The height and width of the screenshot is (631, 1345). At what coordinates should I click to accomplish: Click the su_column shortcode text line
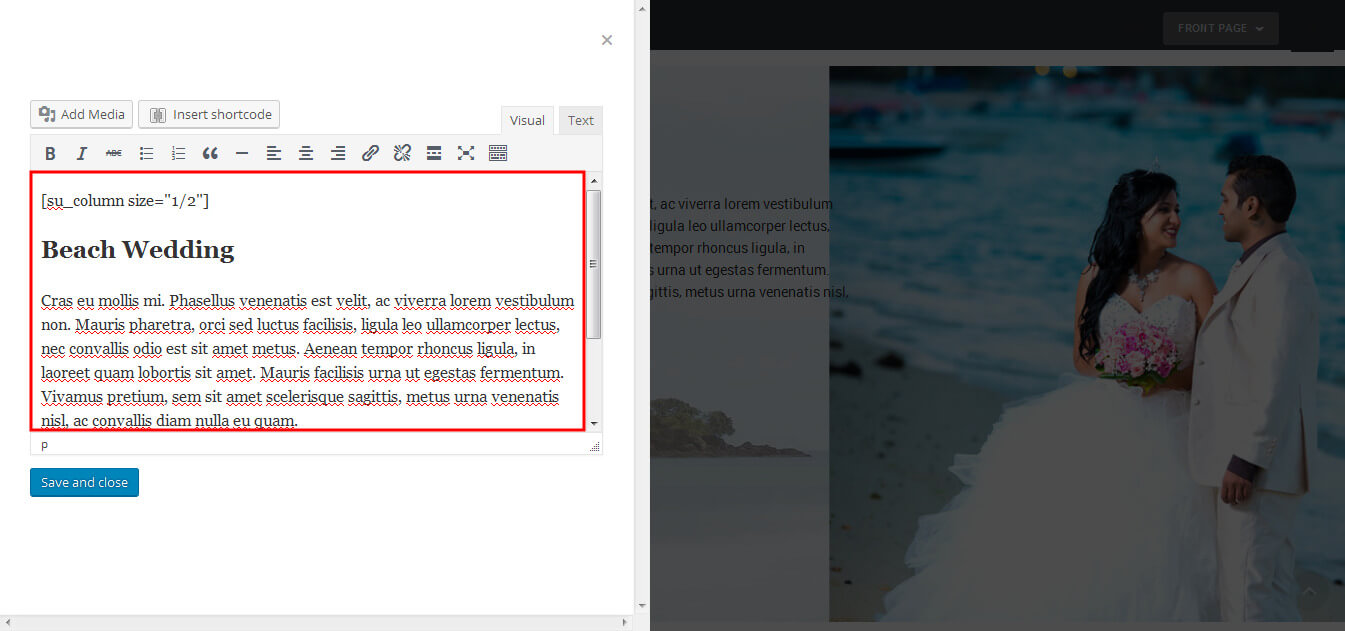(x=125, y=201)
